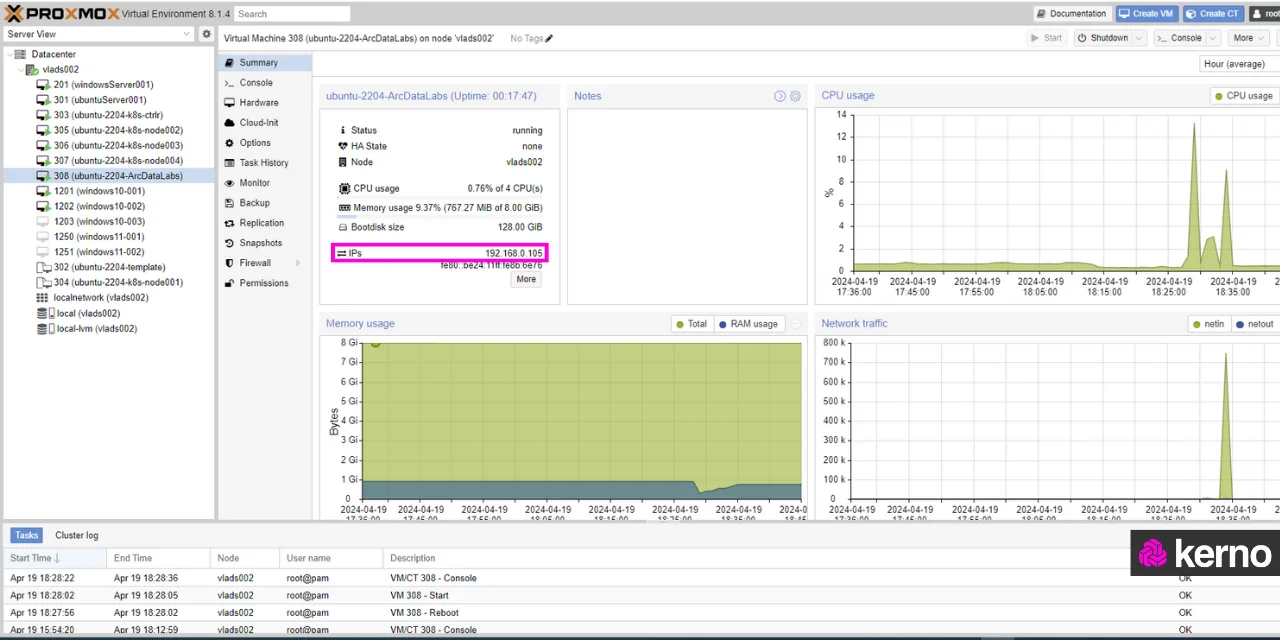Click the Datacenter server icon

(x=21, y=54)
